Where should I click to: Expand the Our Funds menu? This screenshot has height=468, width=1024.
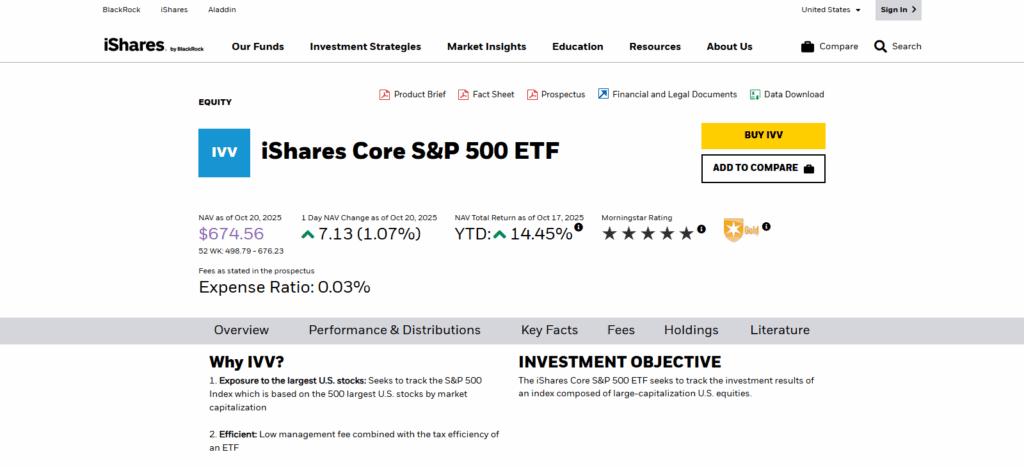point(258,47)
